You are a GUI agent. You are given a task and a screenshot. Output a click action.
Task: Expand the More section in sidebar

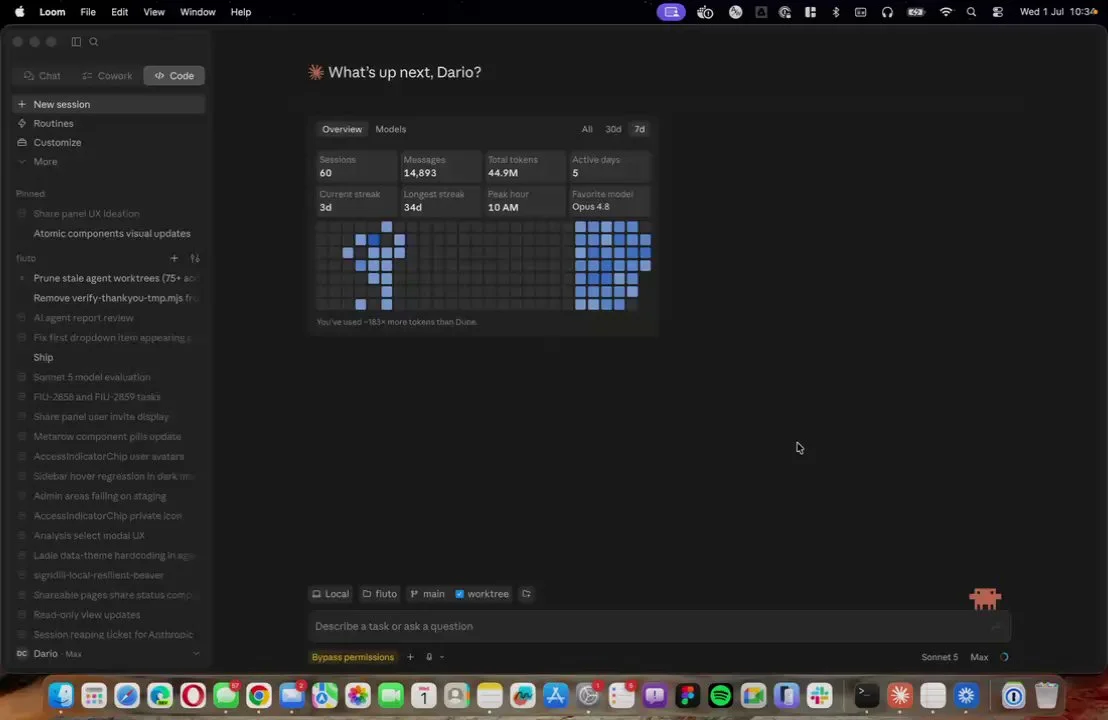(x=45, y=162)
